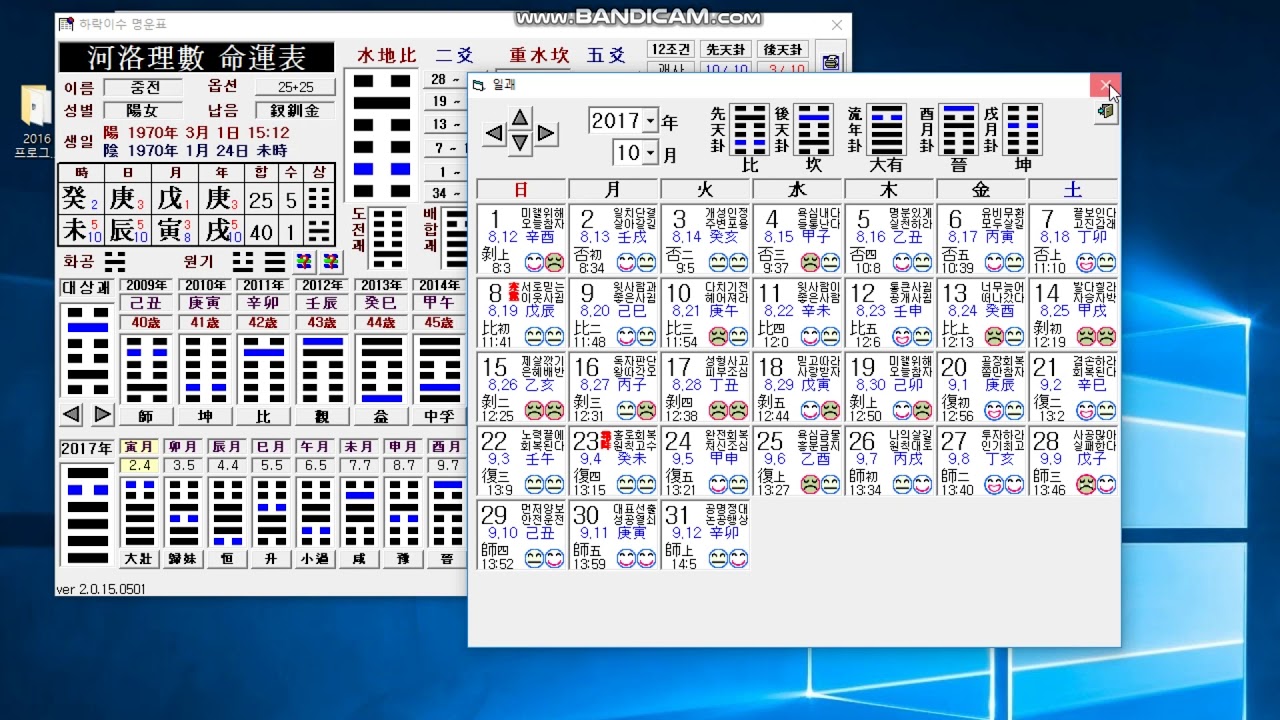
Task: Click the previous-month left arrow in 일괘 window
Action: pyautogui.click(x=493, y=132)
